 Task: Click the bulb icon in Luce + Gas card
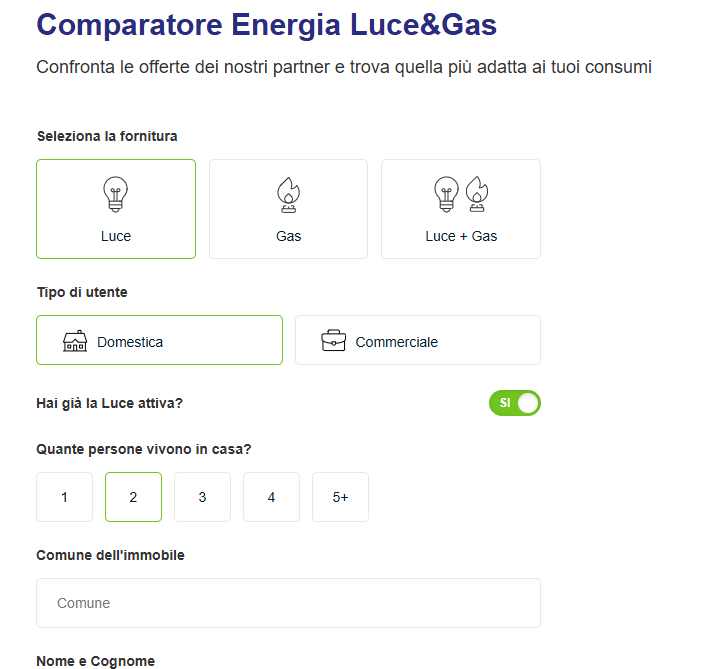point(446,195)
